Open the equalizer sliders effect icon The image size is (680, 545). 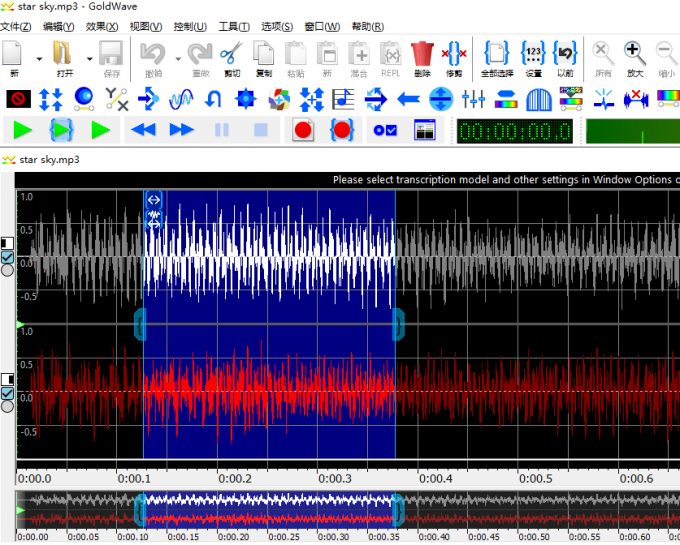(474, 99)
